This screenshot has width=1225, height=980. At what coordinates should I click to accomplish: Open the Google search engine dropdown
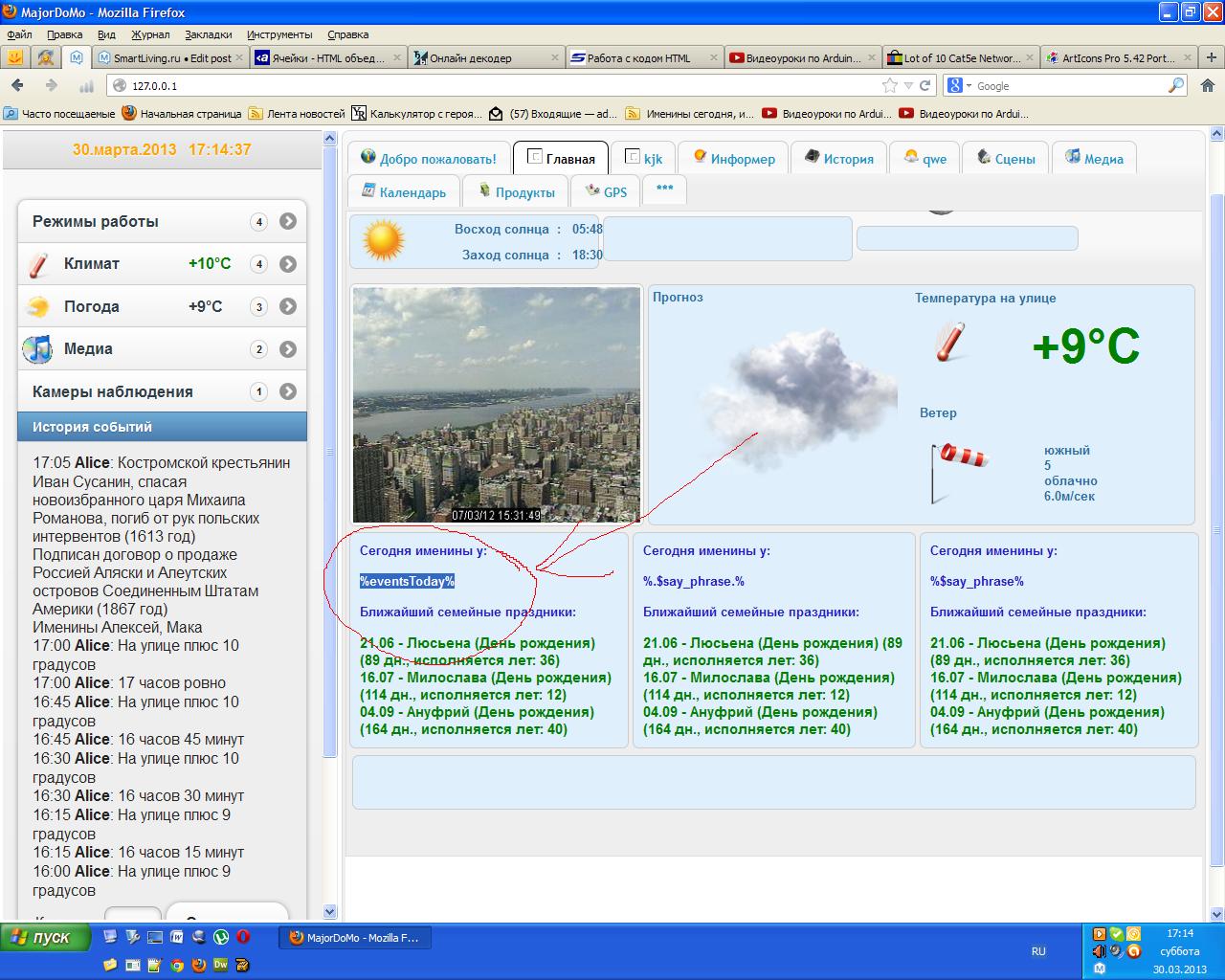point(958,86)
